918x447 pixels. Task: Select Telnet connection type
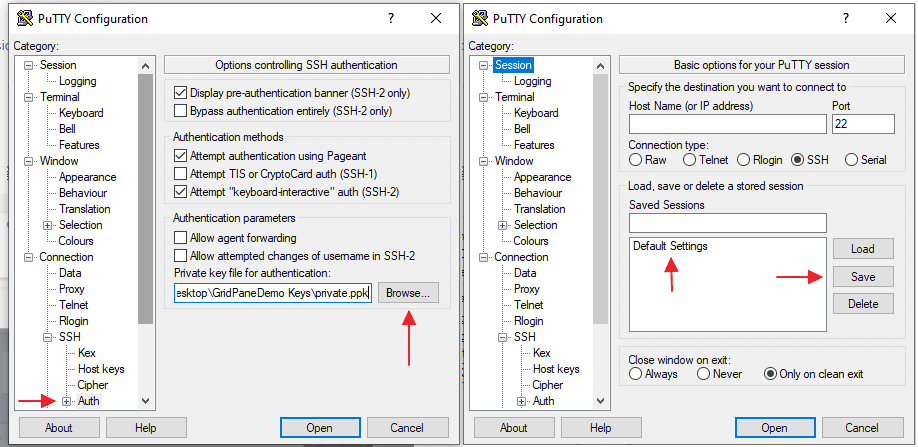point(689,160)
